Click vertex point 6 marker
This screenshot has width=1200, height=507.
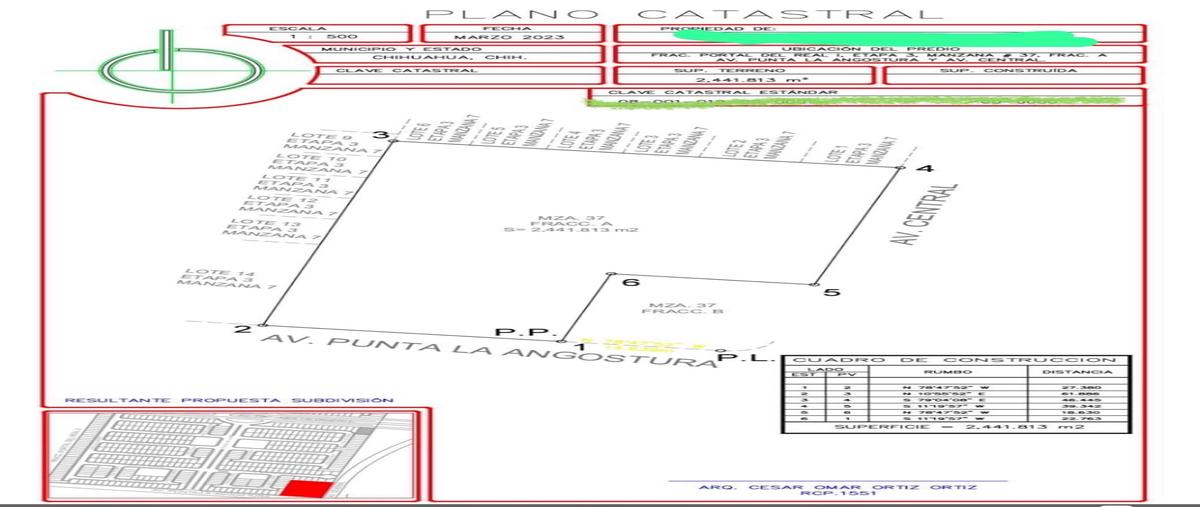611,275
